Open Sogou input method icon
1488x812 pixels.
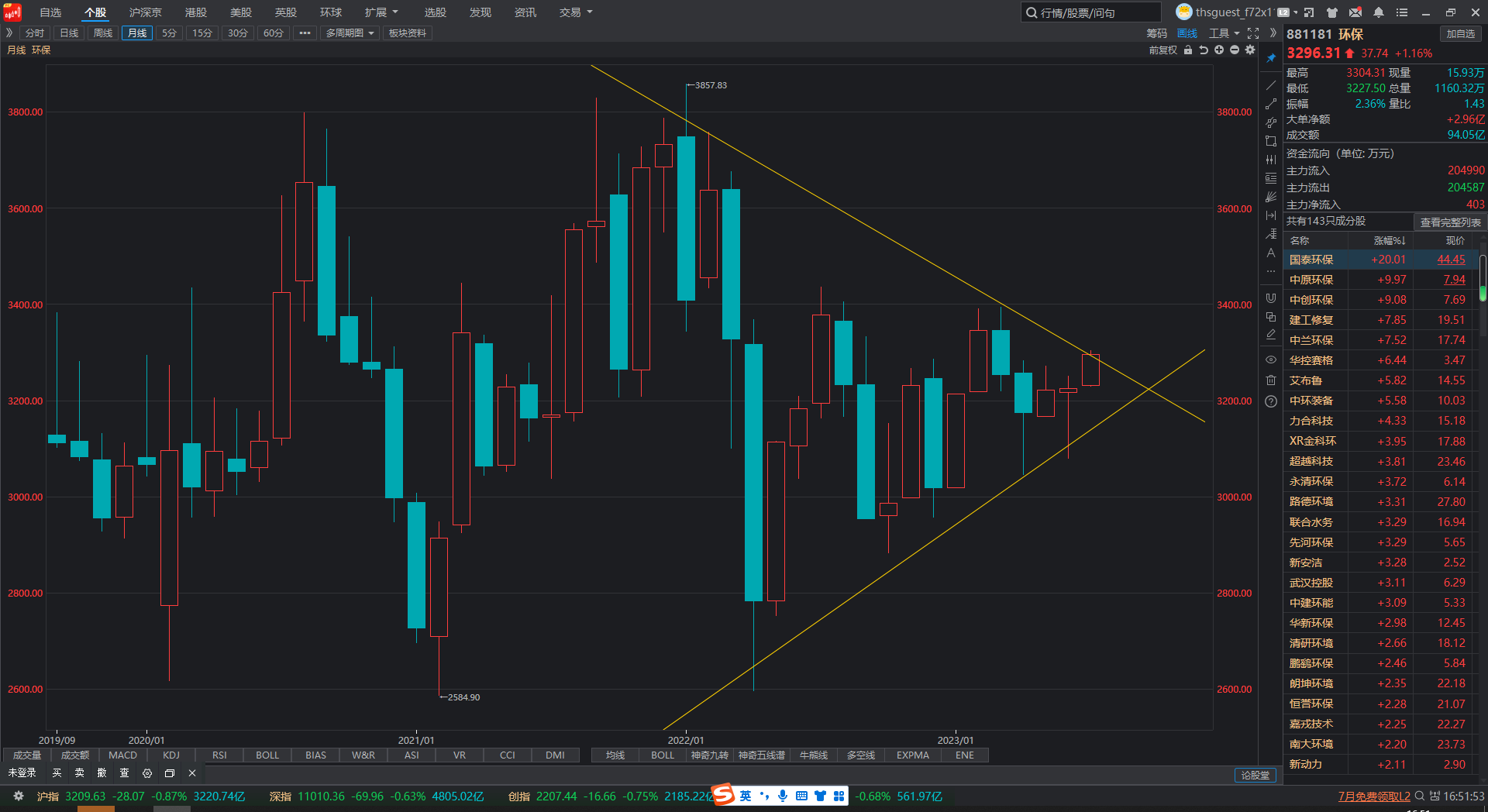pyautogui.click(x=722, y=795)
